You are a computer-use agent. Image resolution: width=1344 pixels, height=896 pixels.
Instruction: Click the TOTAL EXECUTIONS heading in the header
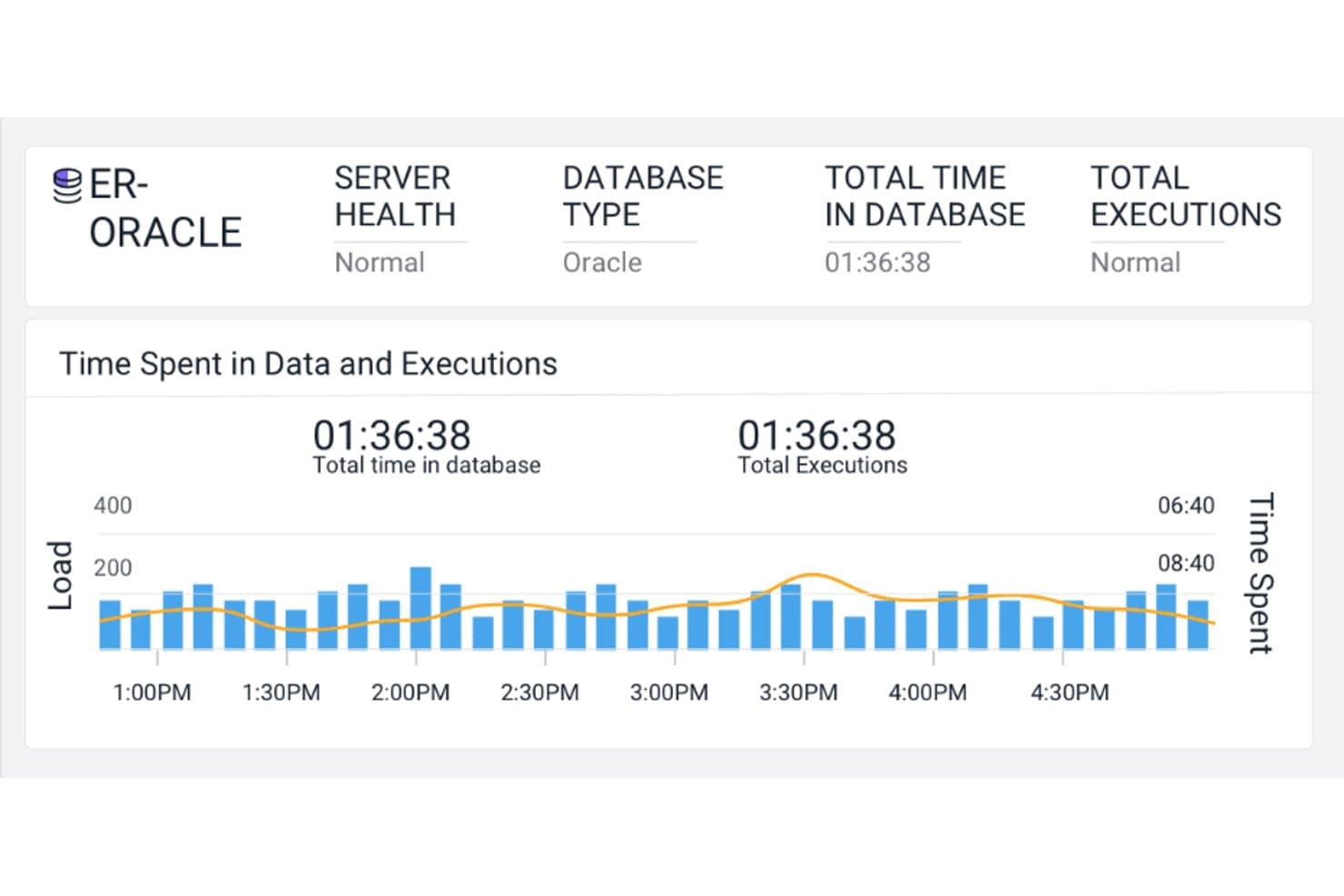tap(1186, 196)
